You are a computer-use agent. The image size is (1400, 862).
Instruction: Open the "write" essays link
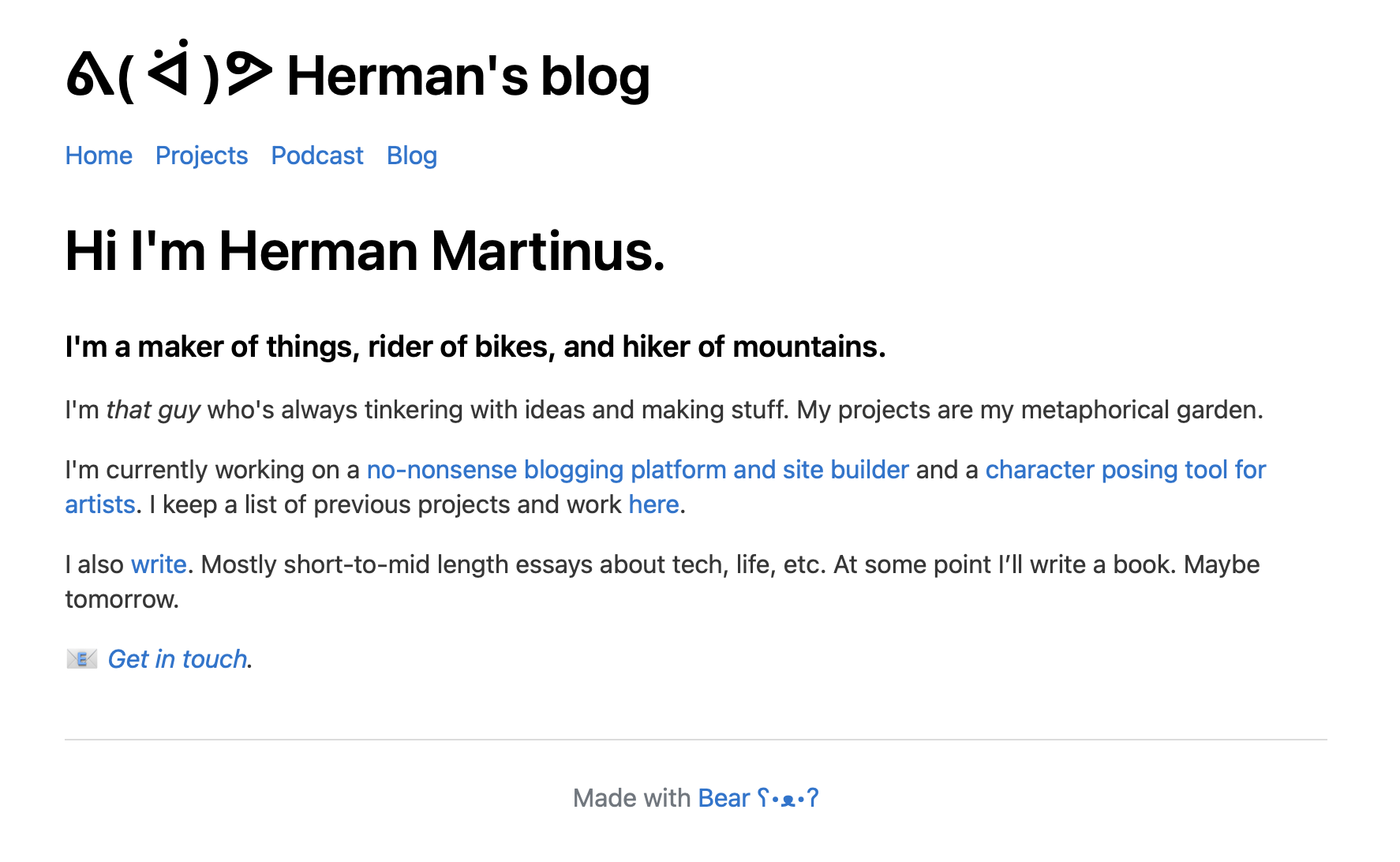click(x=159, y=564)
